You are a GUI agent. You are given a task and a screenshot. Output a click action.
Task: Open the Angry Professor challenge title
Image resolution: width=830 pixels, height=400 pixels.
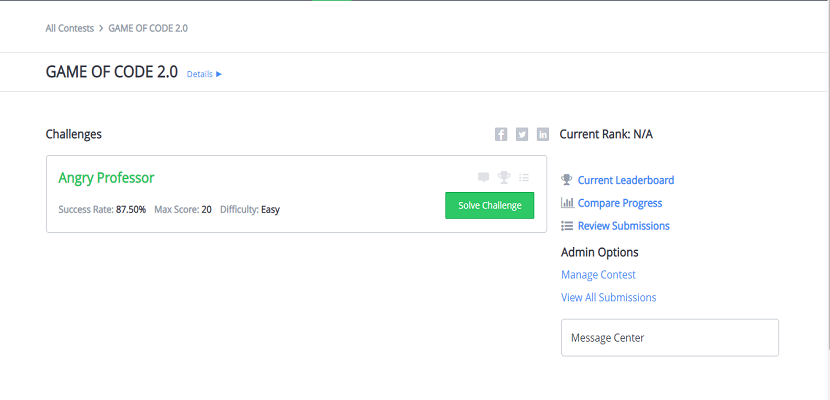pyautogui.click(x=106, y=178)
